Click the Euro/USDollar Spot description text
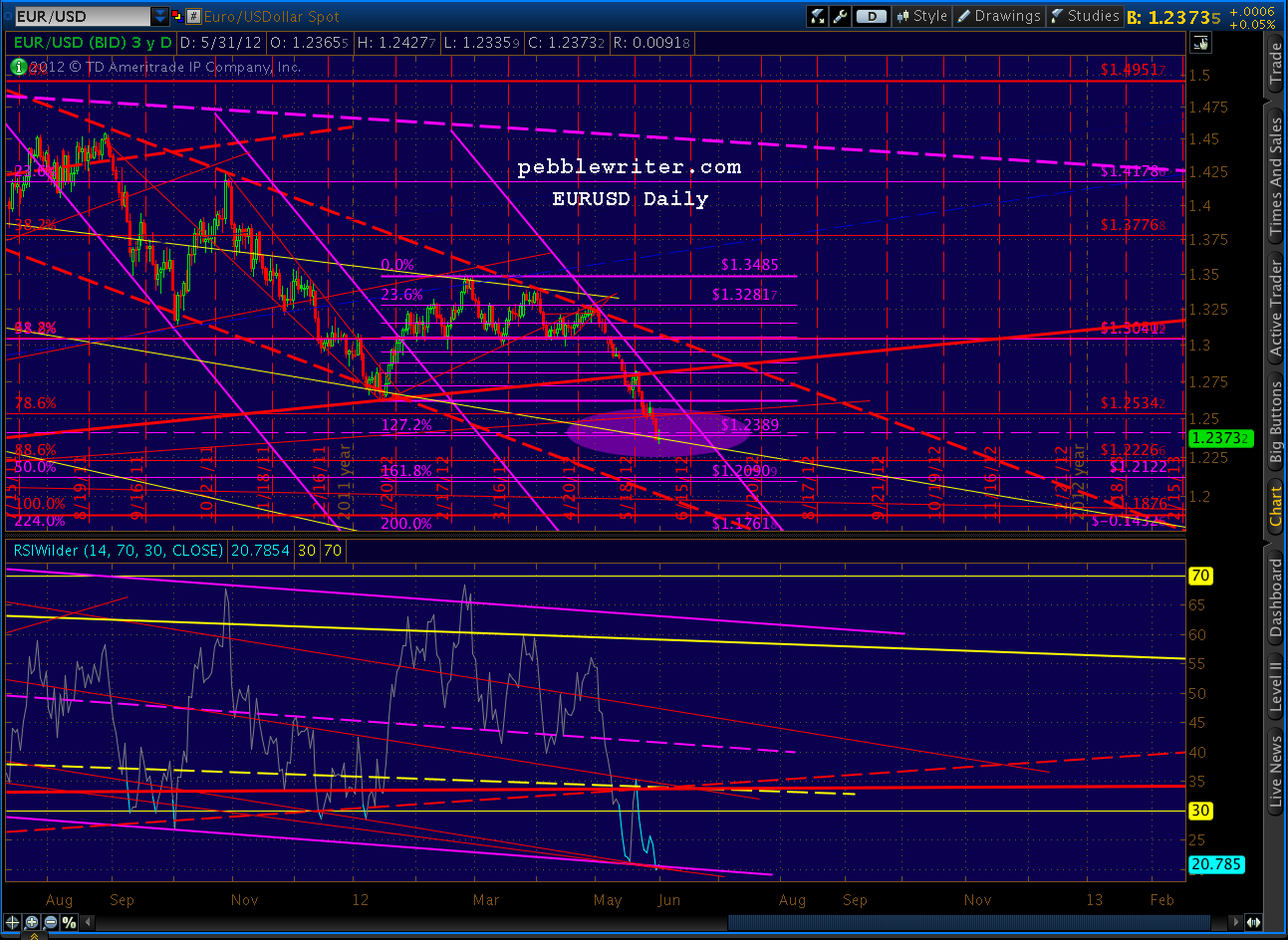 coord(272,16)
